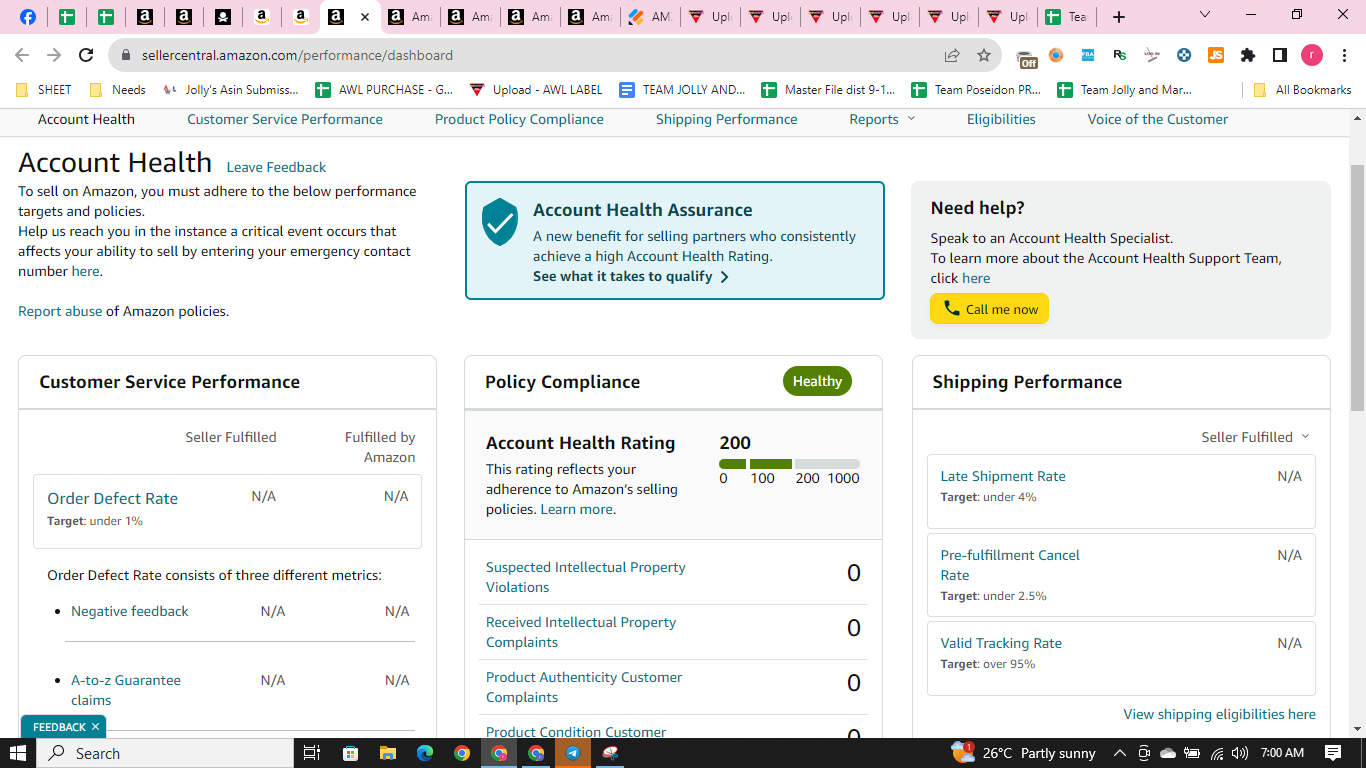Click Learn more about Account Health Rating
Image resolution: width=1366 pixels, height=768 pixels.
coord(576,509)
